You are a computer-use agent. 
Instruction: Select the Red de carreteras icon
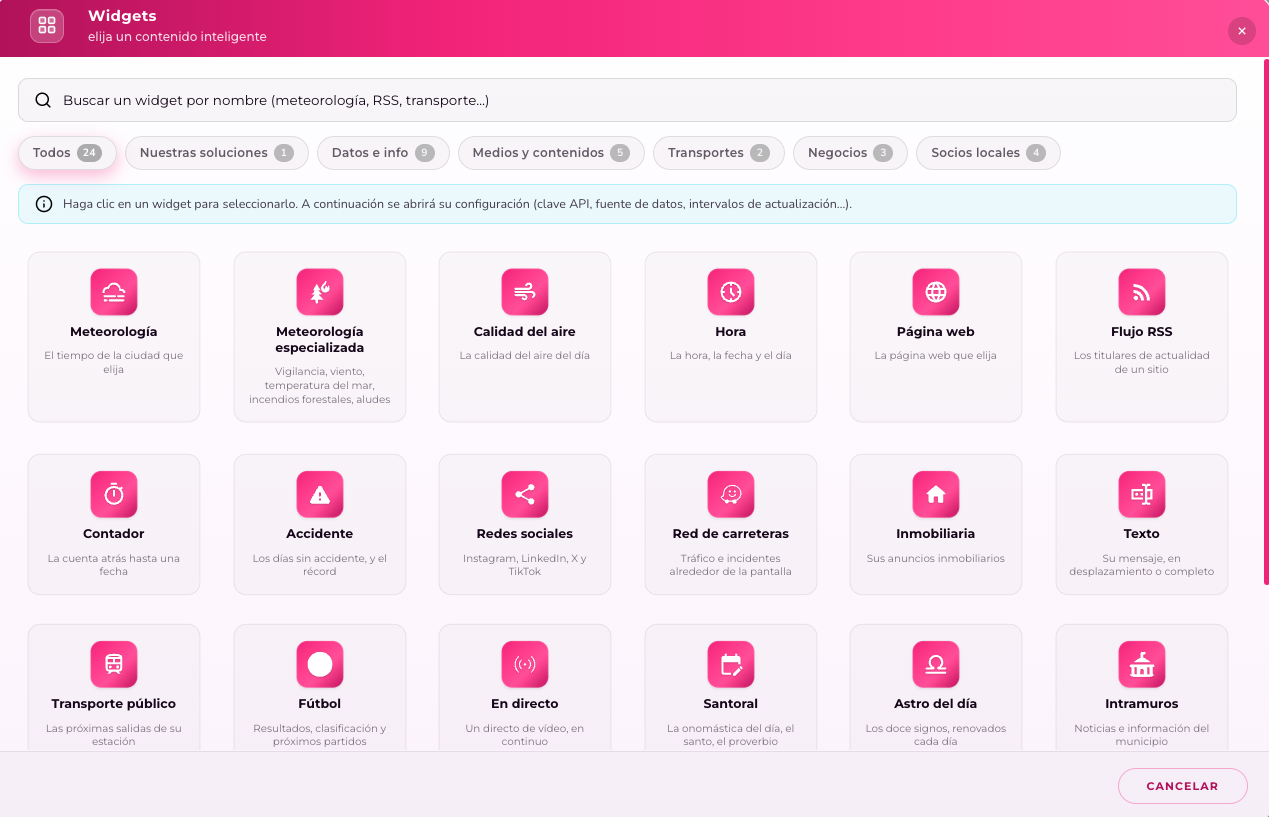pyautogui.click(x=731, y=494)
